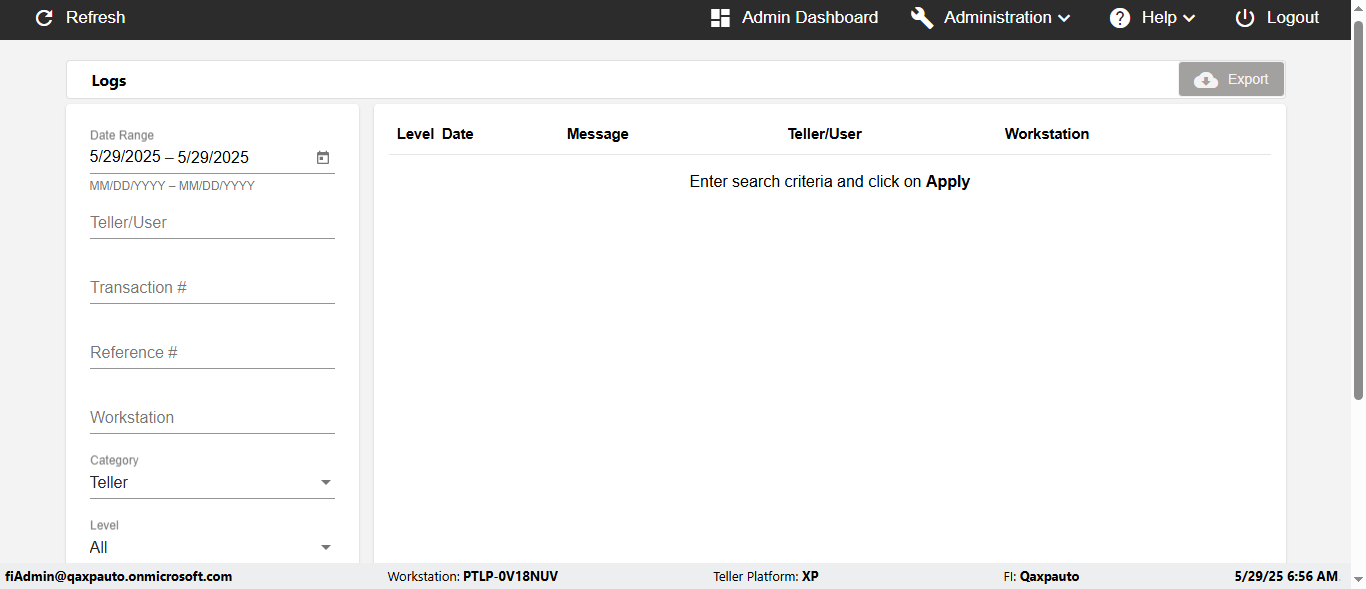Open the Date Range calendar picker icon
This screenshot has height=589, width=1366.
point(323,158)
